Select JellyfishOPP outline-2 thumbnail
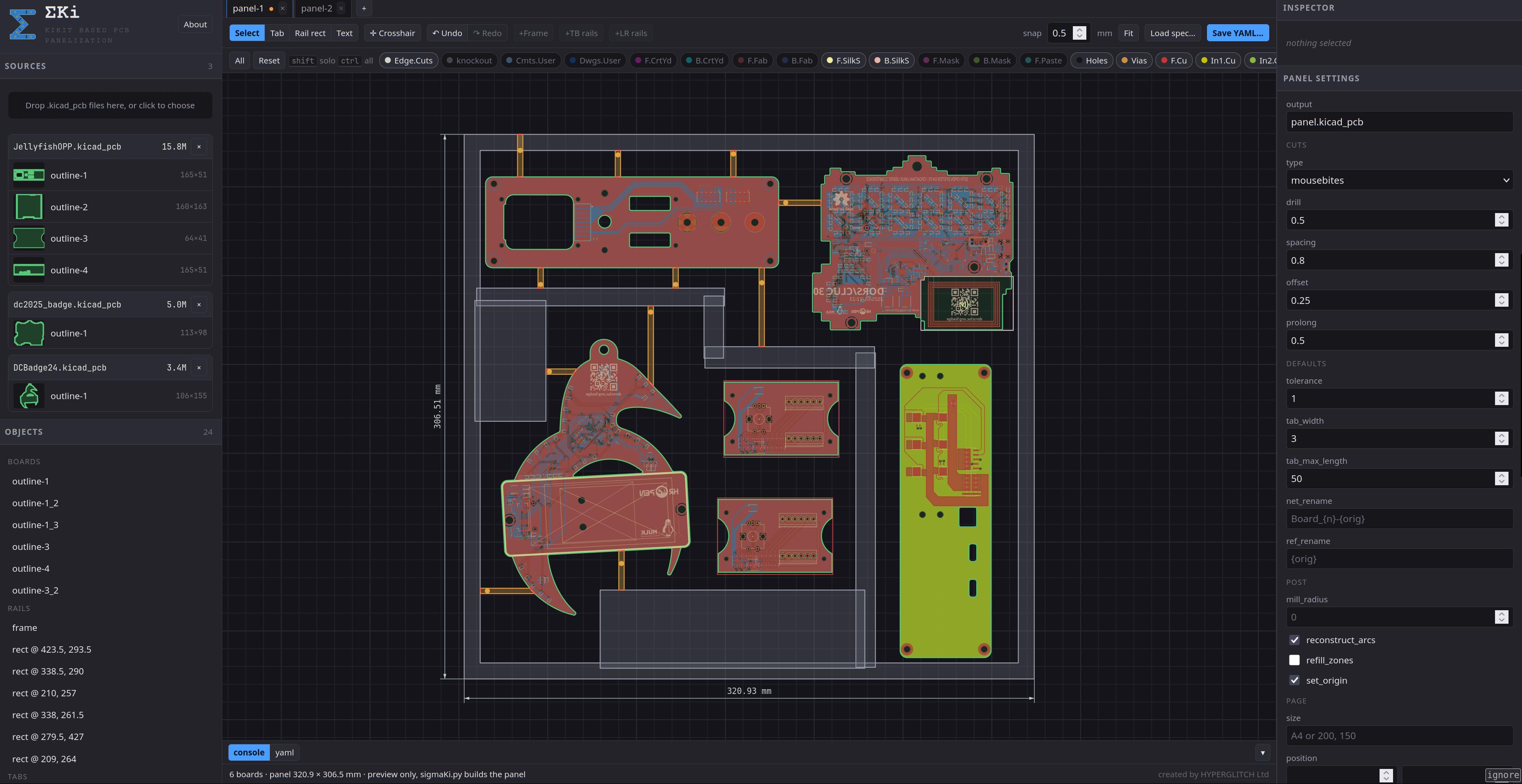The image size is (1522, 784). tap(28, 207)
